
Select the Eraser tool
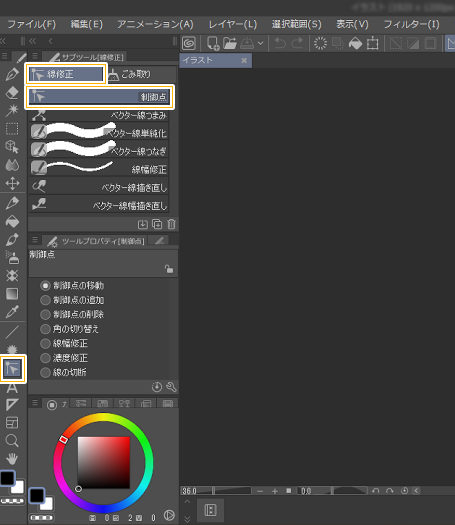12,92
